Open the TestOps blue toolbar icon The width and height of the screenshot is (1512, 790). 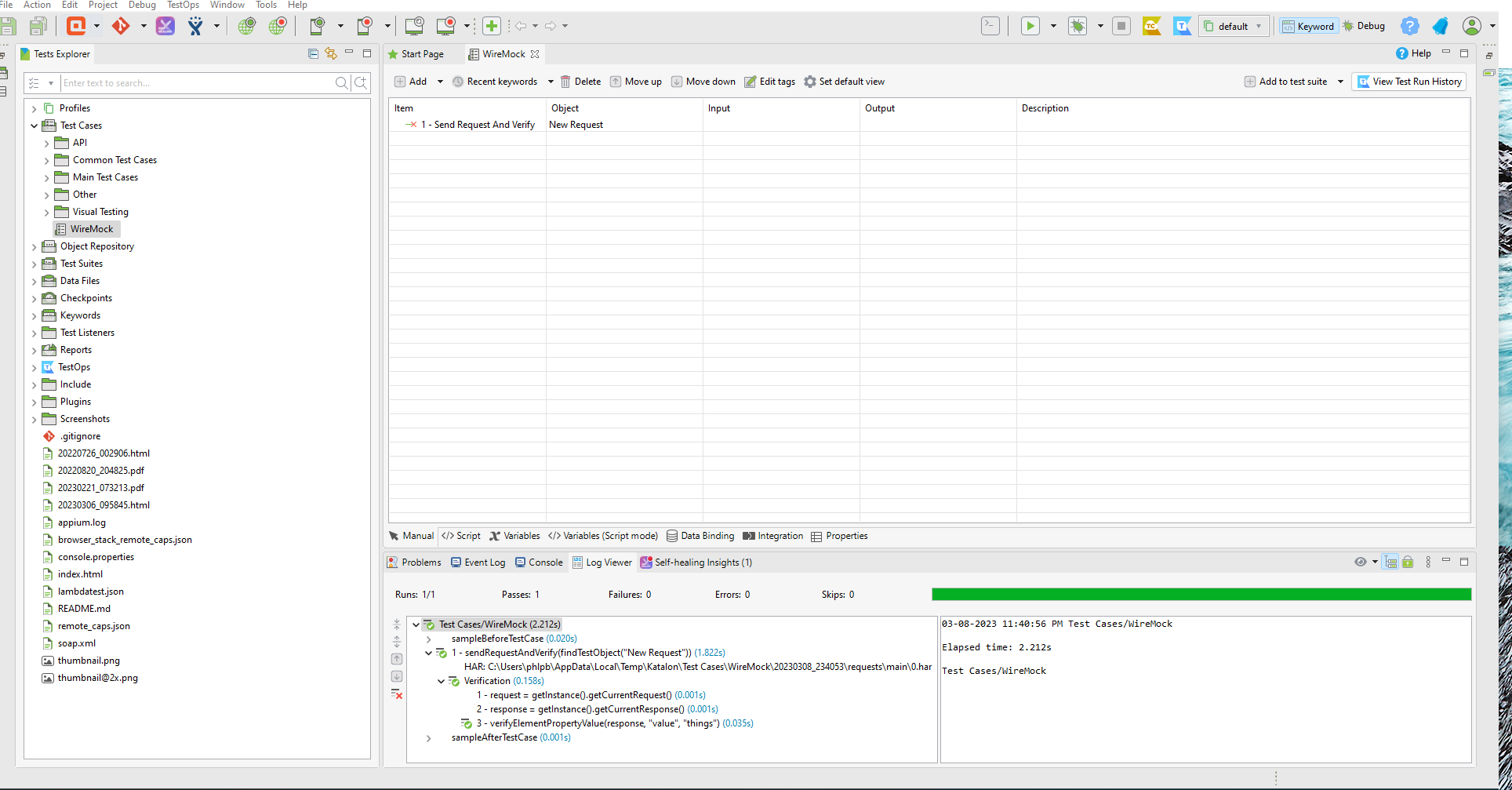pos(1182,26)
